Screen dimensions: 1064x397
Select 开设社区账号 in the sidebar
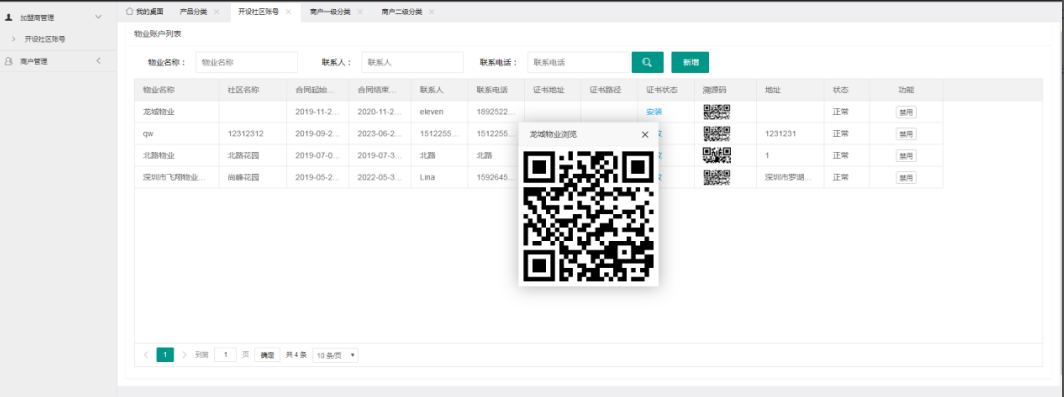pos(45,39)
